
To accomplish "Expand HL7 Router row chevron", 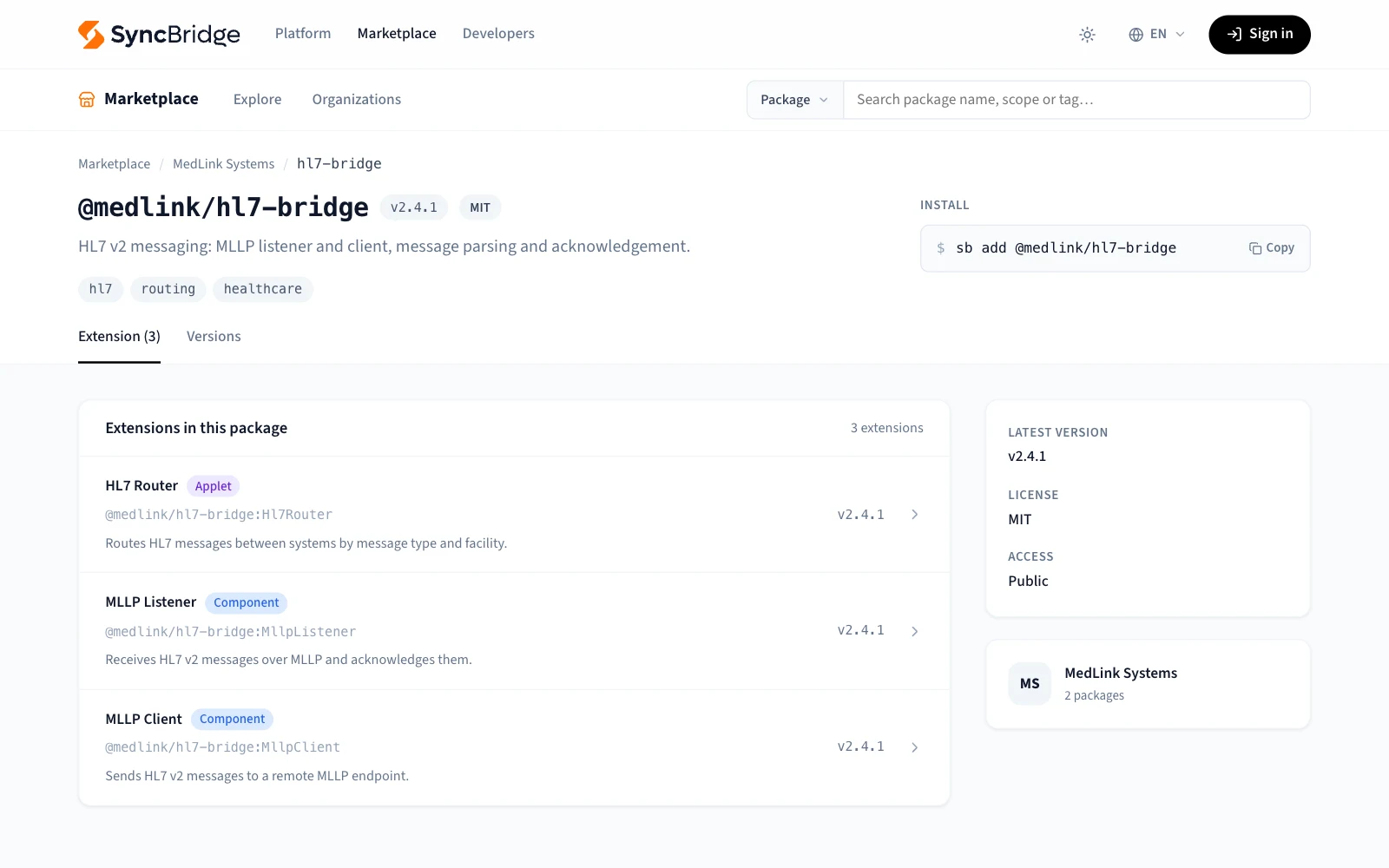I will coord(914,515).
